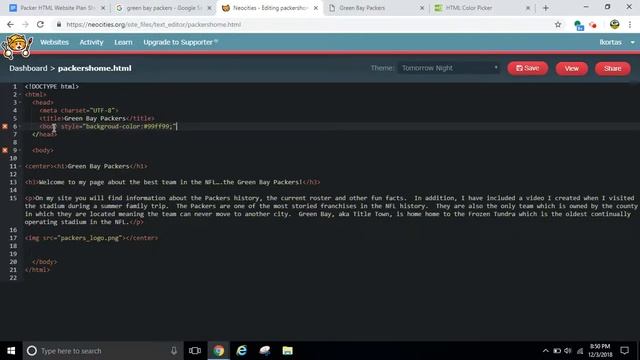Click the user profile avatar in Chrome toolbar
Image resolution: width=640 pixels, height=360 pixels.
(615, 24)
